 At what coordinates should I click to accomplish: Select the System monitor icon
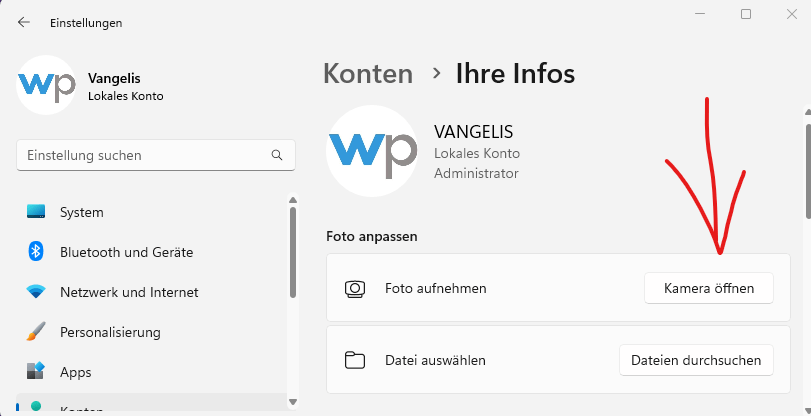tap(37, 212)
